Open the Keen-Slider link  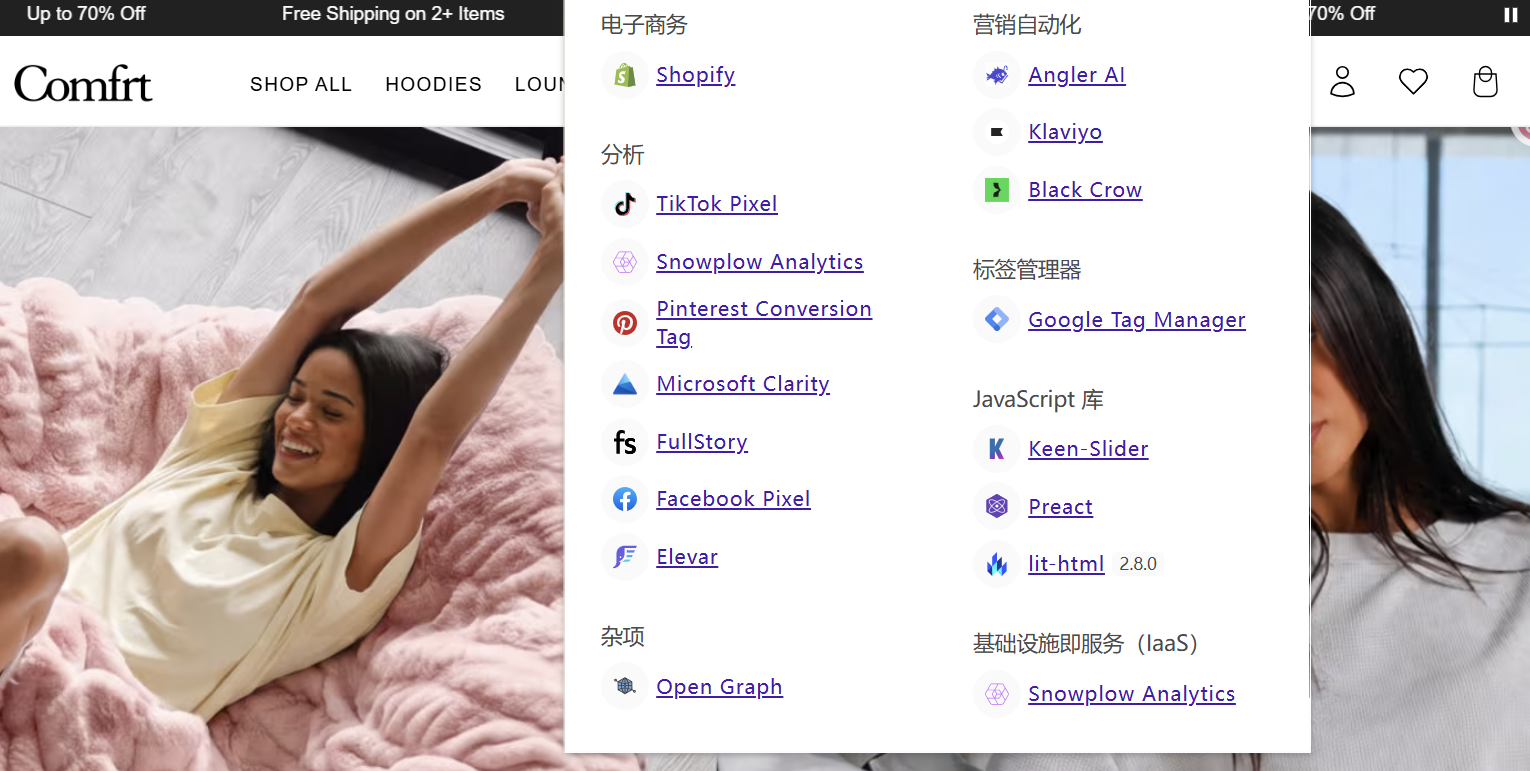1088,449
